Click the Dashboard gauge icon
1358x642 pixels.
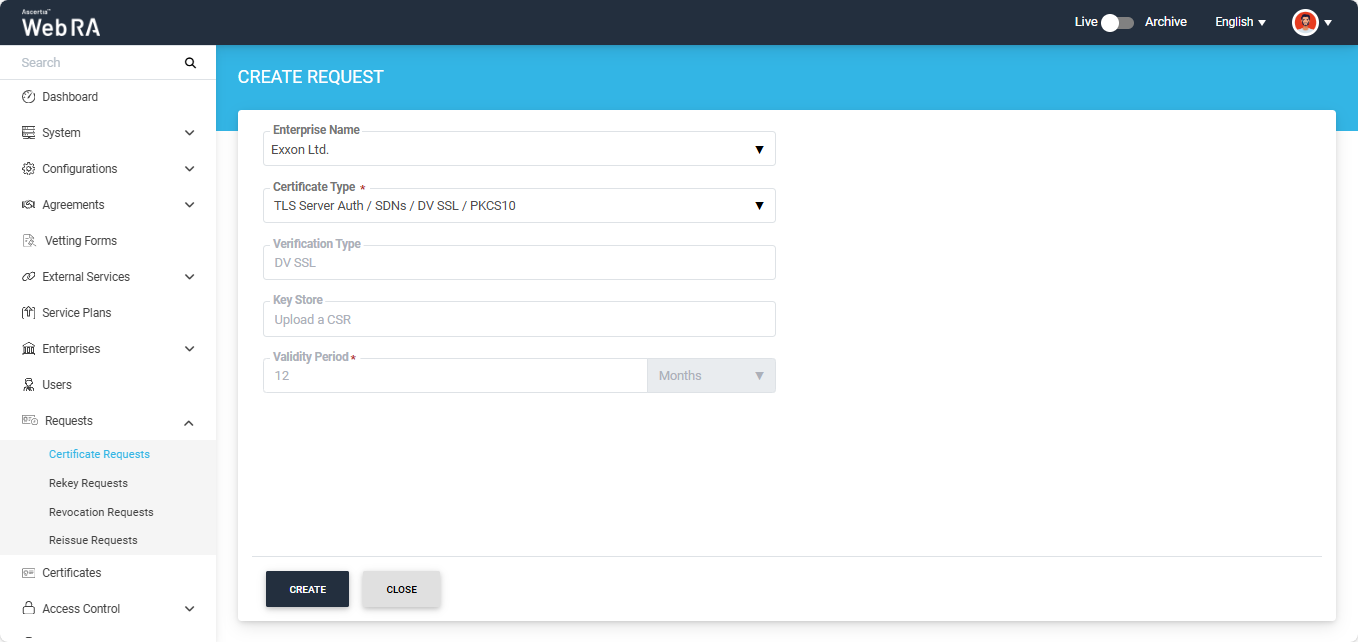point(29,97)
